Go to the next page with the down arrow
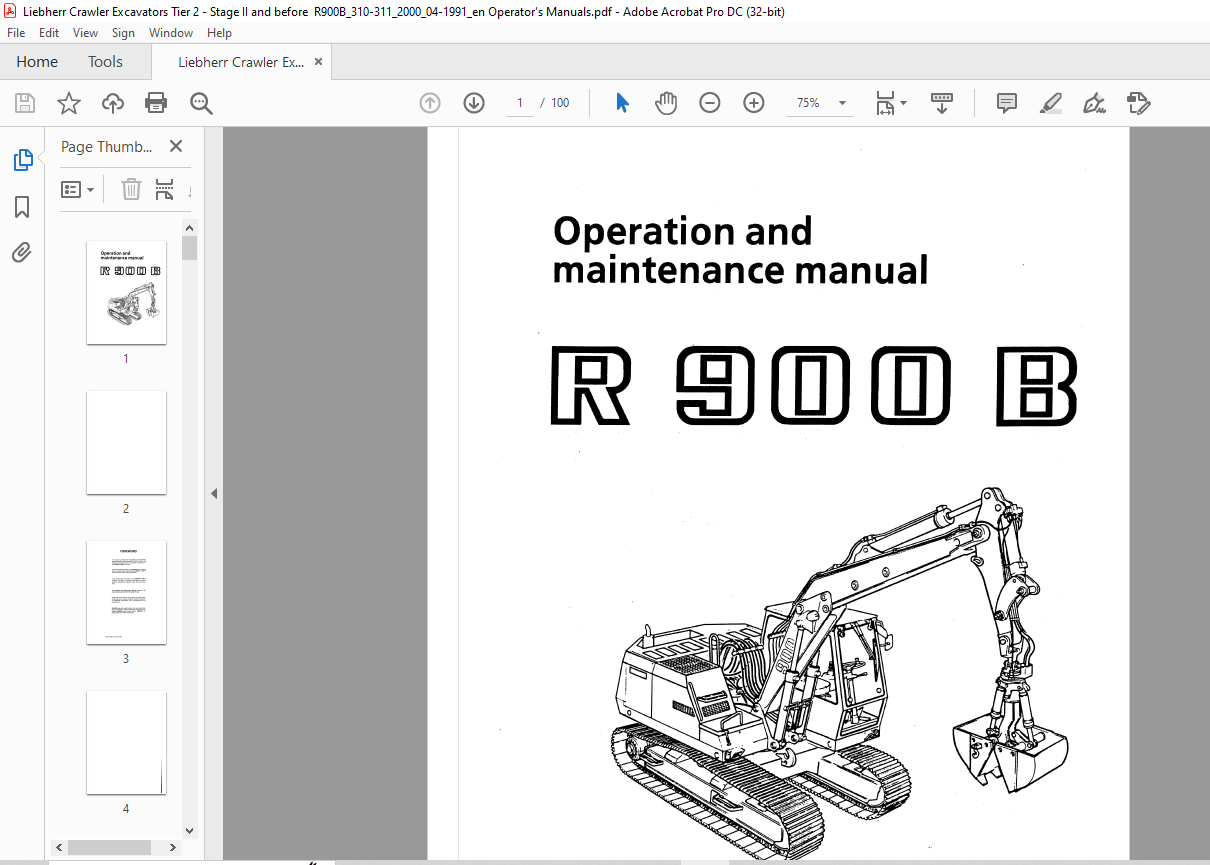Image resolution: width=1210 pixels, height=865 pixels. tap(474, 103)
